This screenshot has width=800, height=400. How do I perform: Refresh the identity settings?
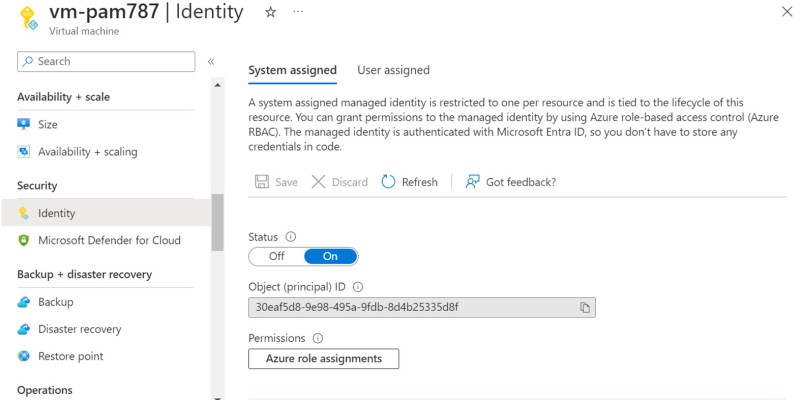coord(410,182)
